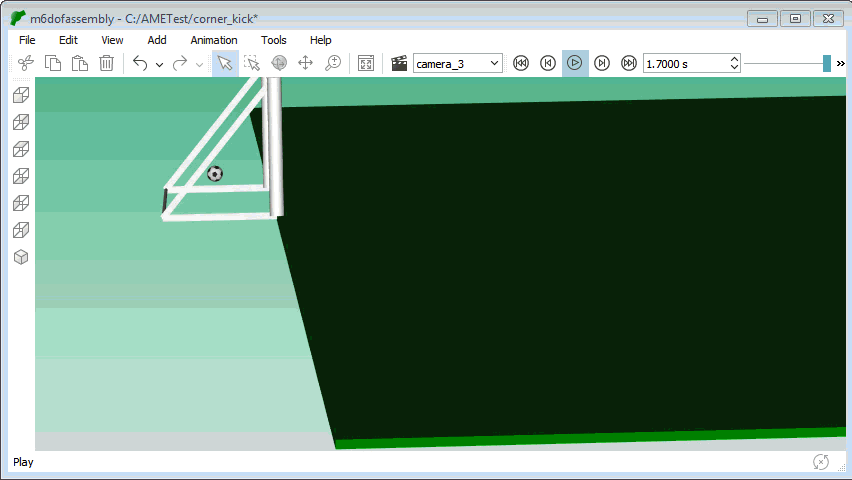Image resolution: width=852 pixels, height=480 pixels.
Task: Select the arrow pointer selection tool
Action: point(225,63)
